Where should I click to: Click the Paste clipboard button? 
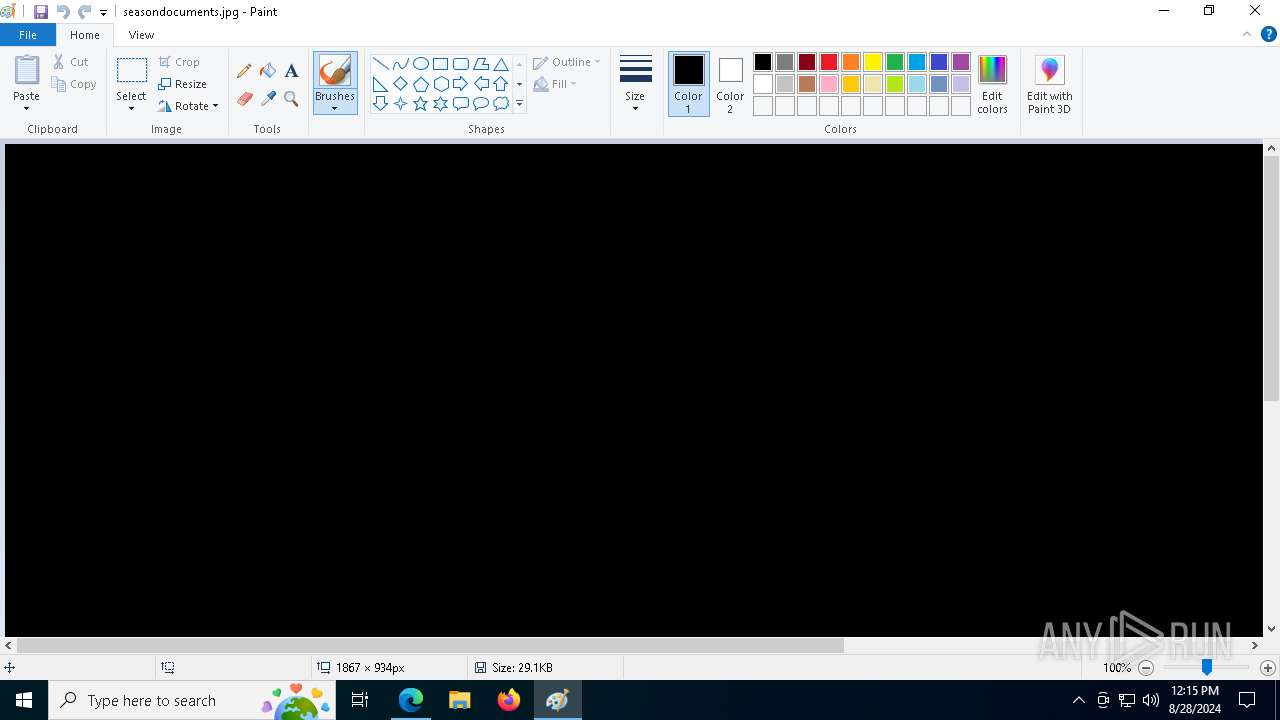pos(27,71)
